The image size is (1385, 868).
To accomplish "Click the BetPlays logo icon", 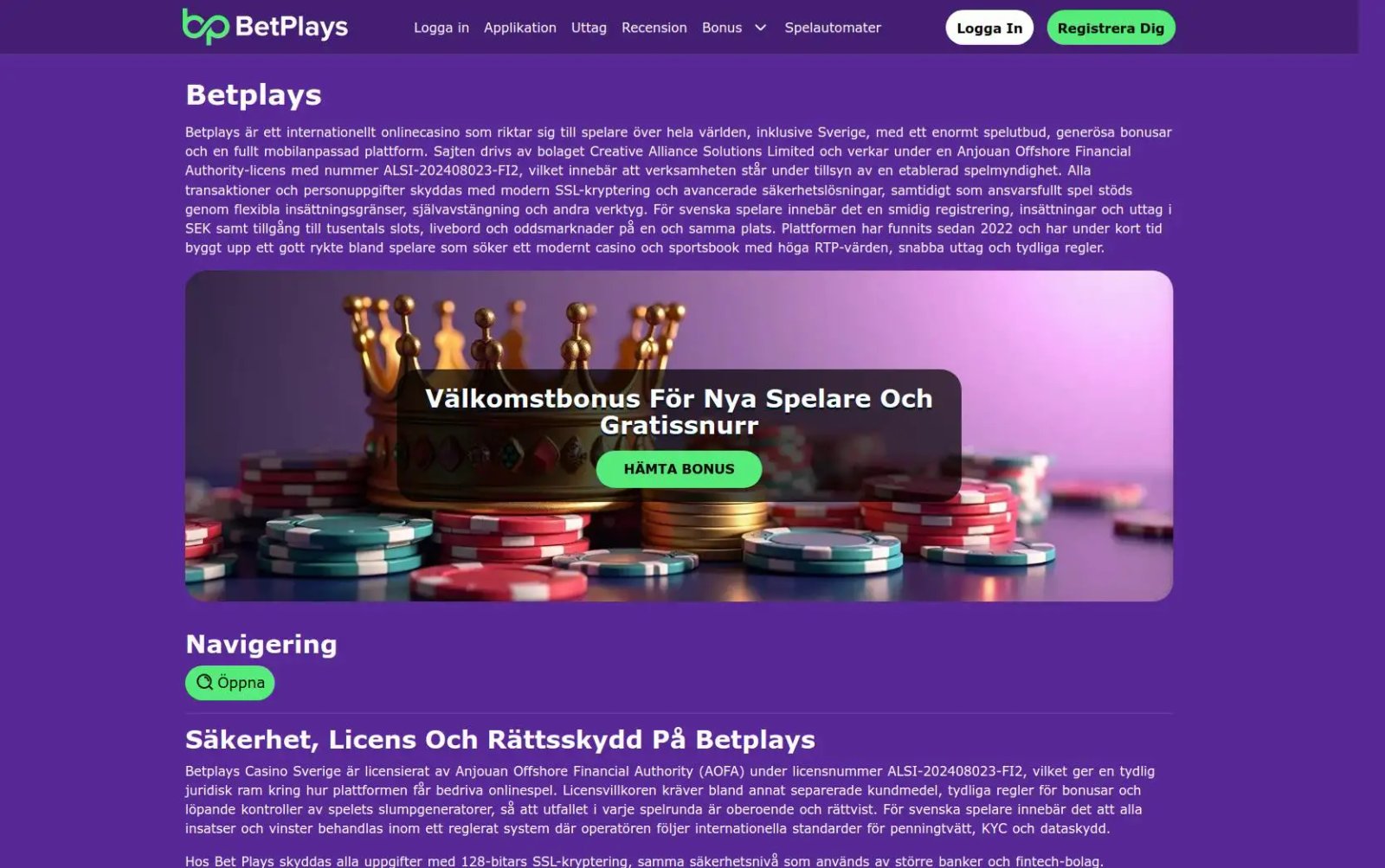I will 205,26.
